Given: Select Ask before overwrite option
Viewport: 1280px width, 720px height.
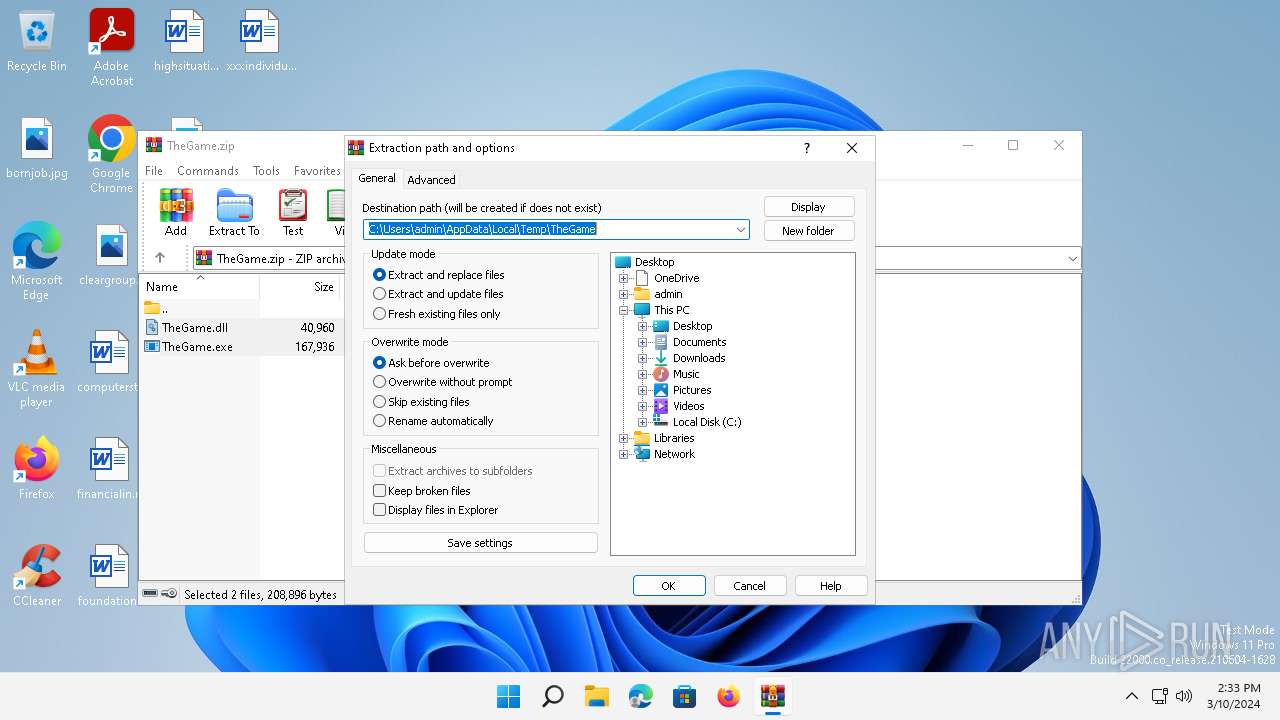Looking at the screenshot, I should (x=431, y=363).
